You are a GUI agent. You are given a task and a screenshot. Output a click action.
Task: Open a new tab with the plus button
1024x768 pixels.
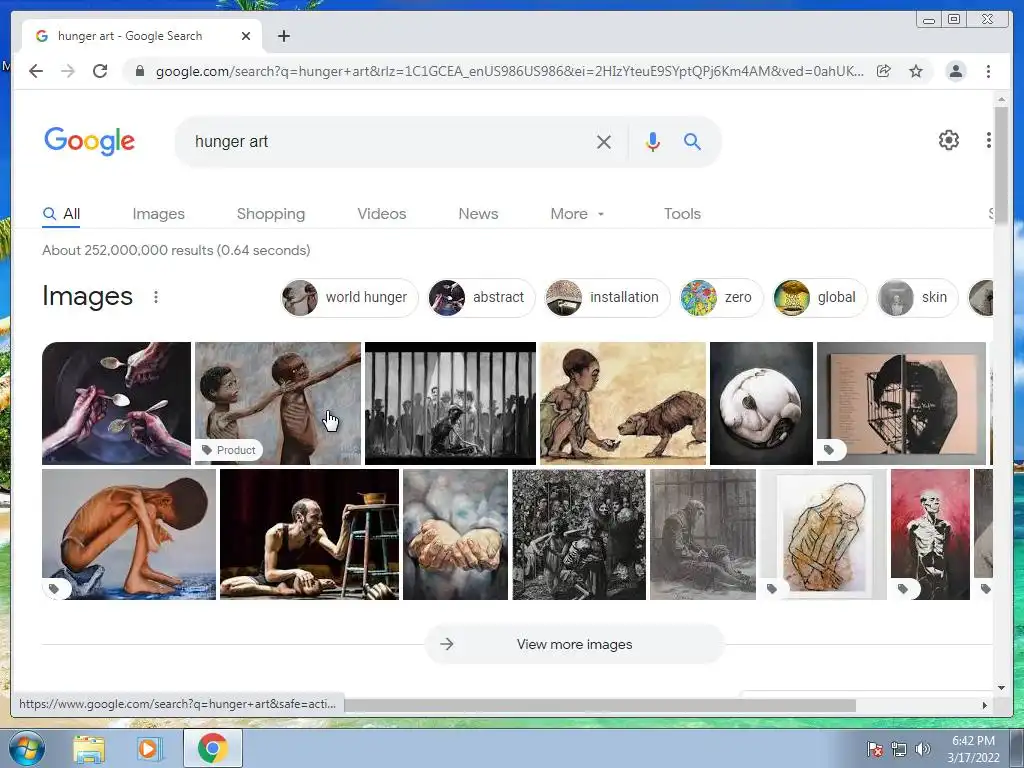283,36
